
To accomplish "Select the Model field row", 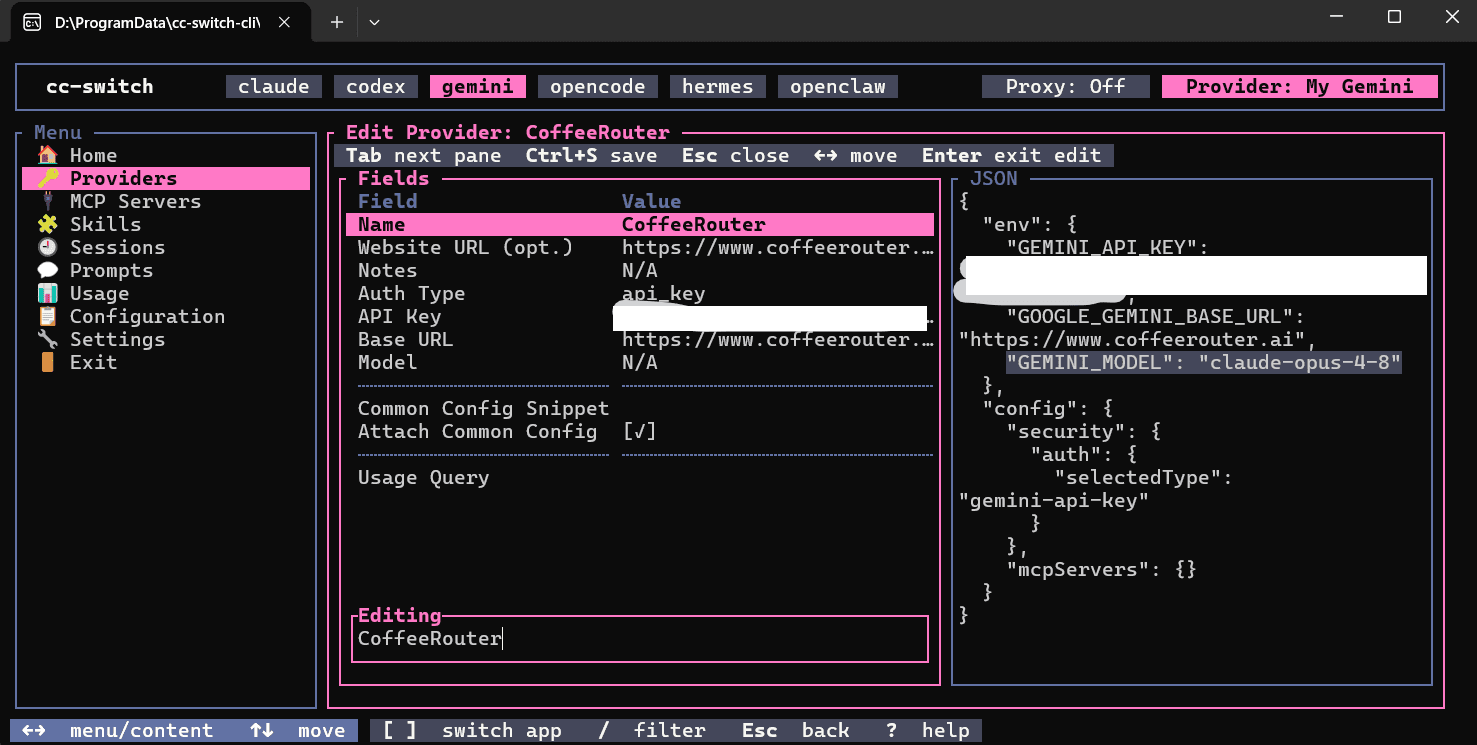I will [x=640, y=362].
